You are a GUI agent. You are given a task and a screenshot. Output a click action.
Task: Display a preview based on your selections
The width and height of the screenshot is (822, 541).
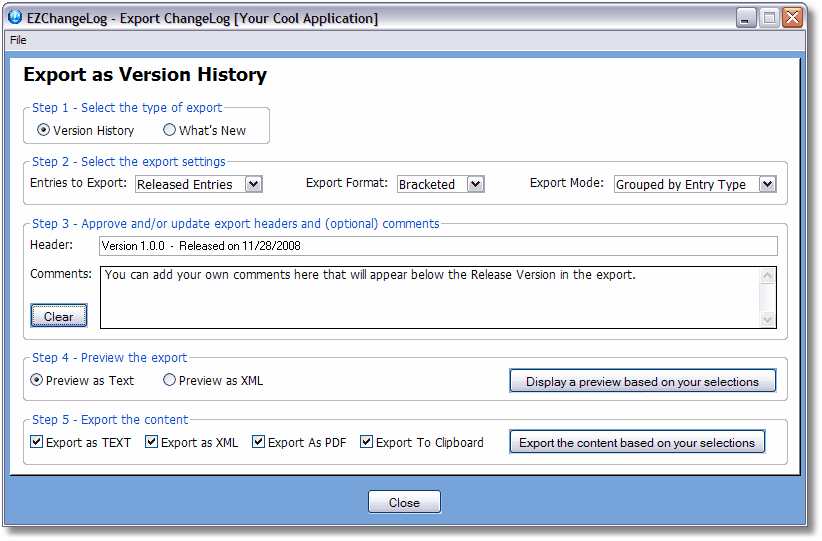643,381
